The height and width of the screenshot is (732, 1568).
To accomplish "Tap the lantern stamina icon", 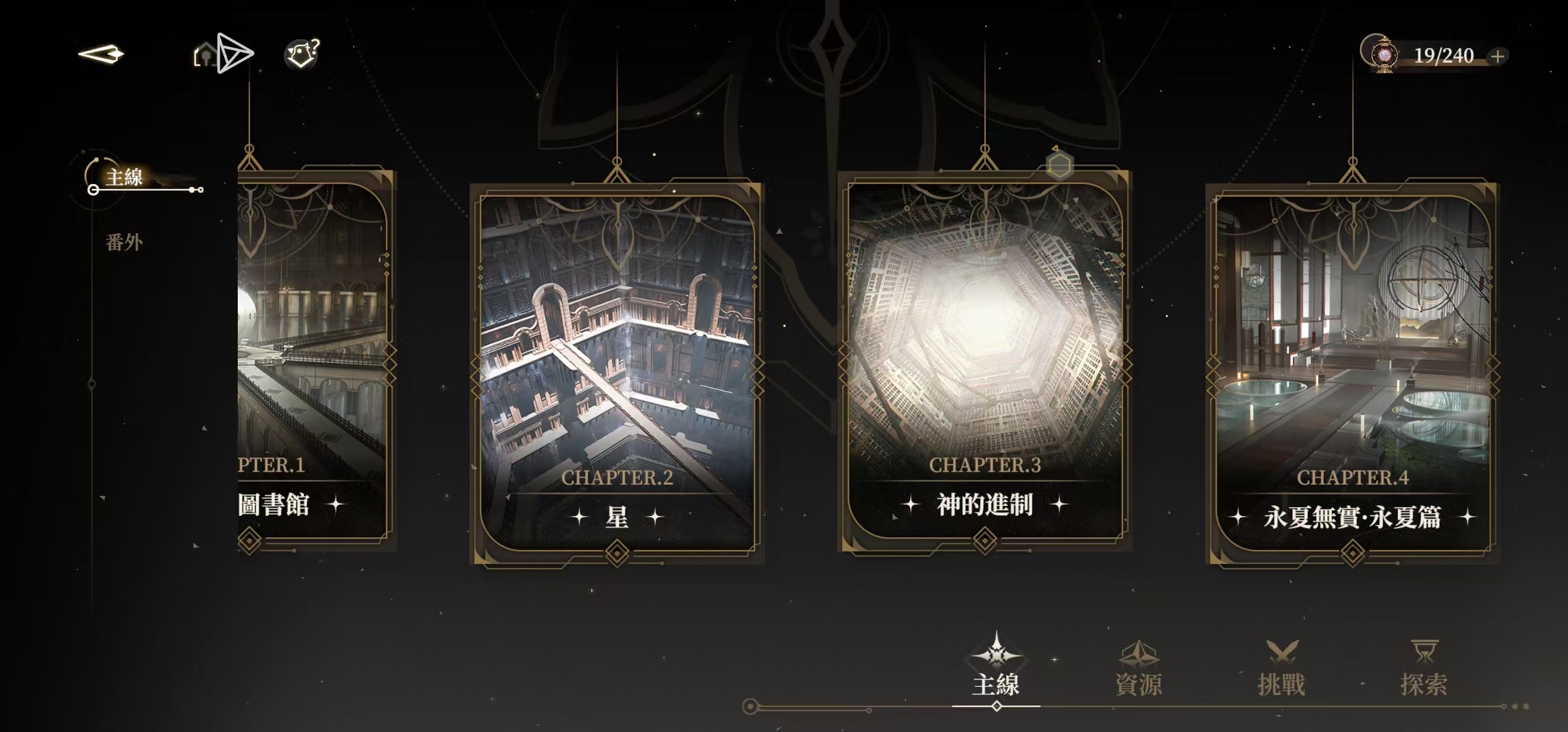I will 1383,55.
